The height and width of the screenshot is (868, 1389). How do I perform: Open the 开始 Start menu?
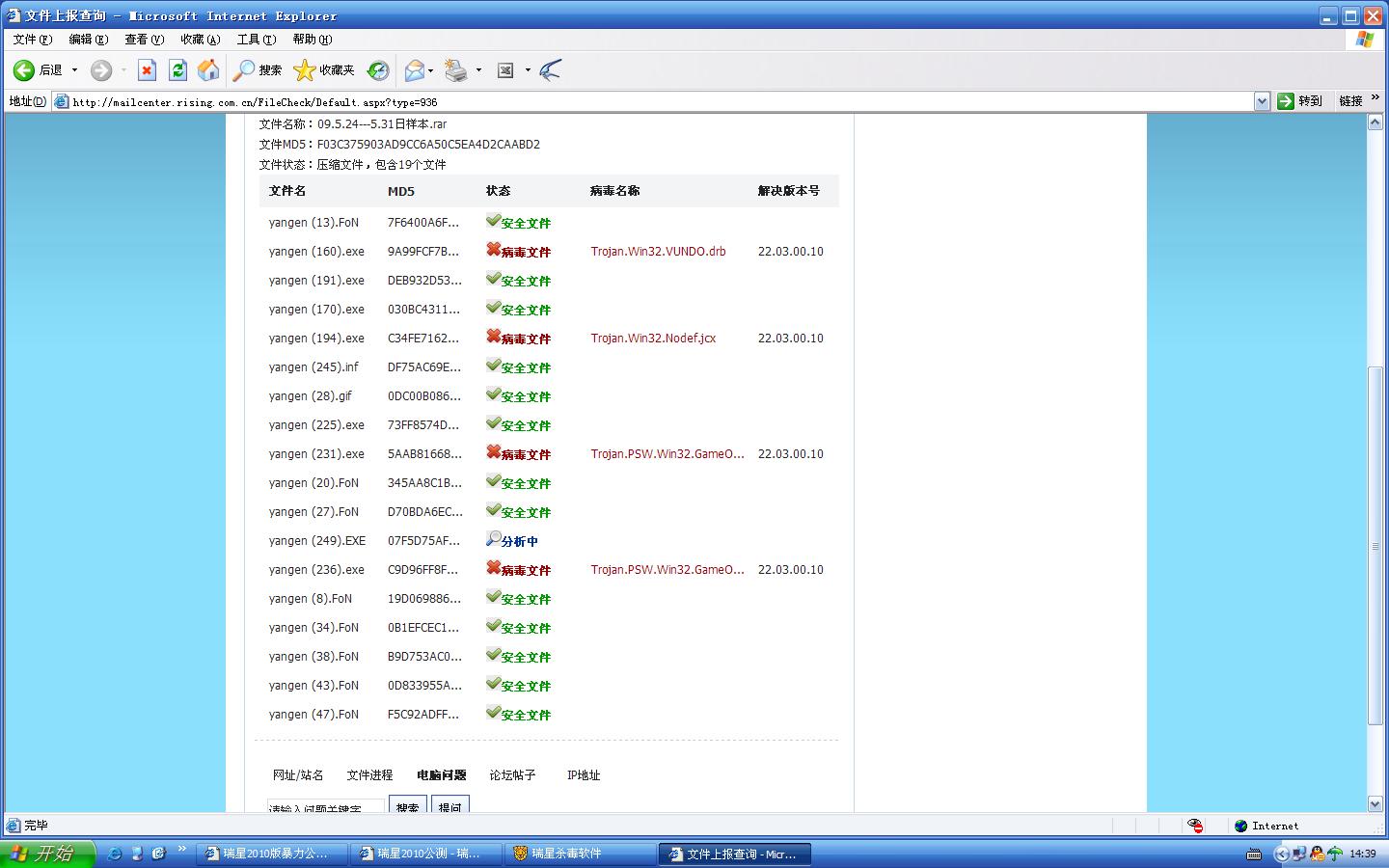coord(47,854)
